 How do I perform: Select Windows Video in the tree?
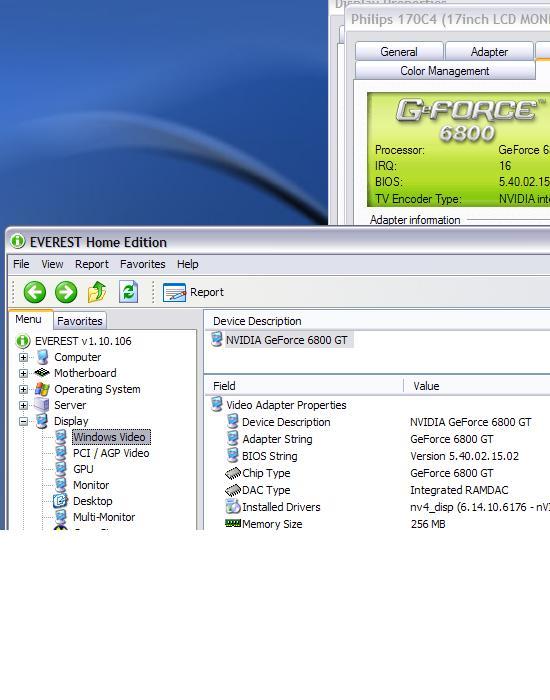coord(111,437)
